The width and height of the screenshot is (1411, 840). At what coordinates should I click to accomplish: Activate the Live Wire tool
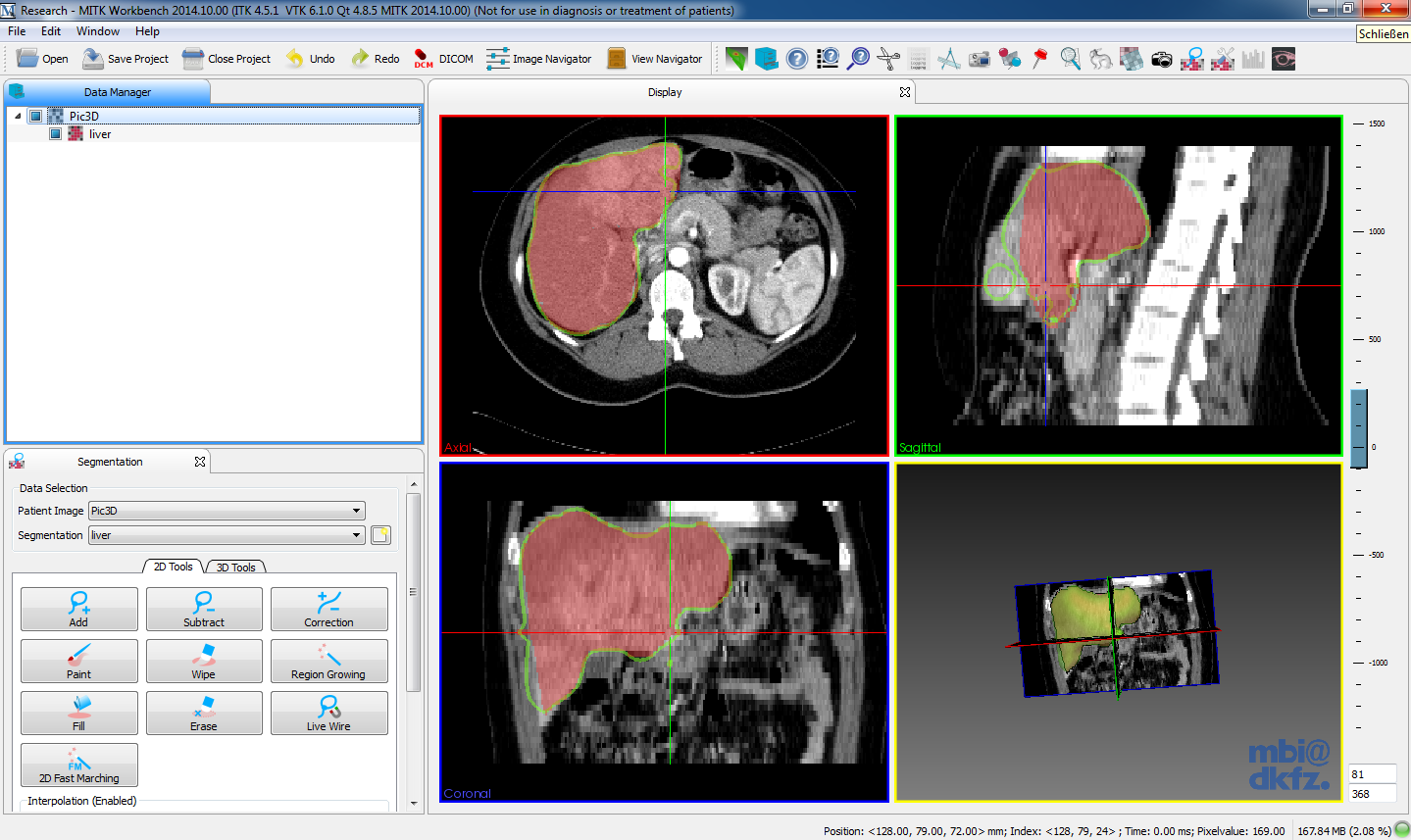tap(328, 713)
